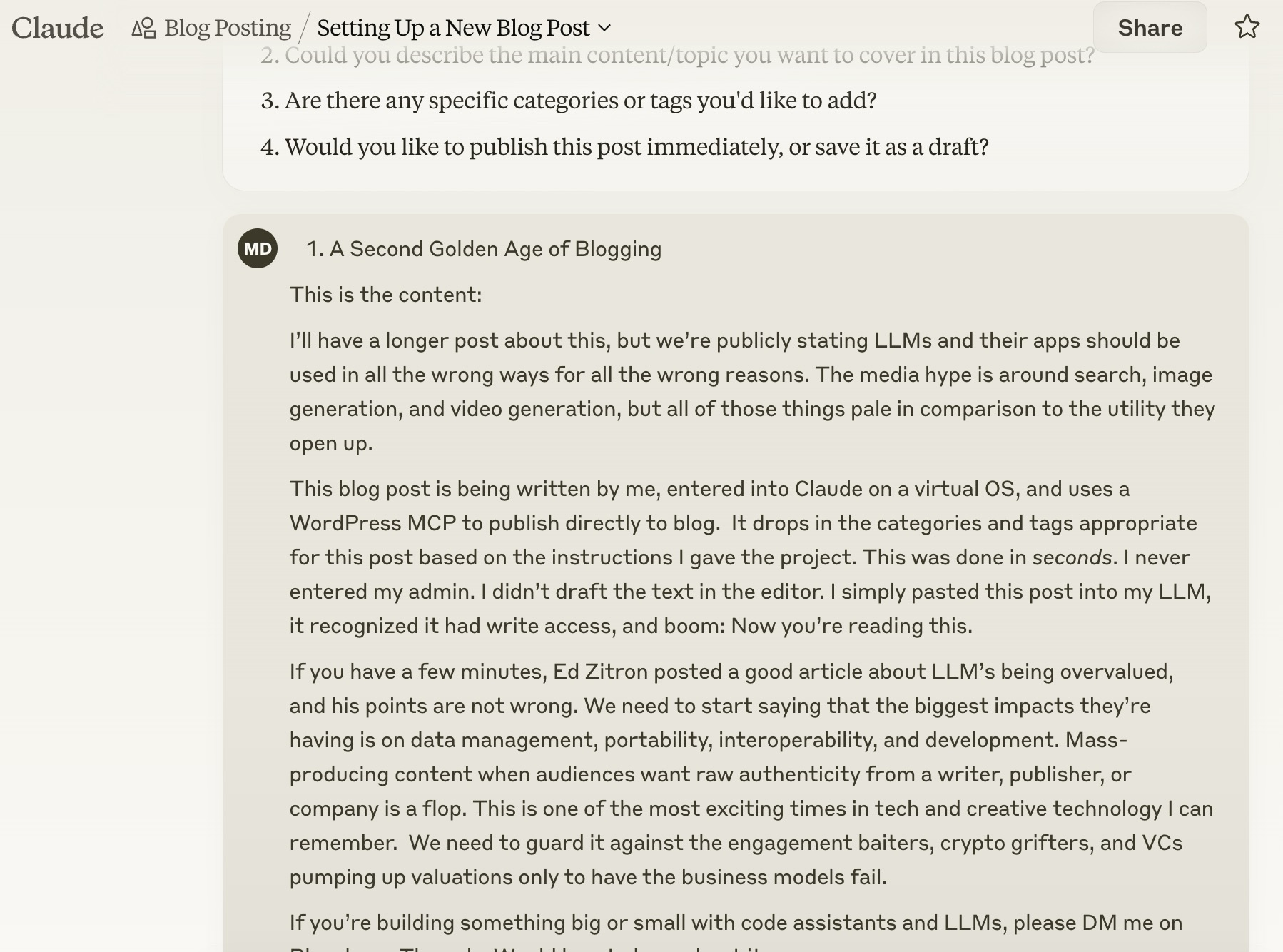
Task: Star this chat as a favorite
Action: [1247, 27]
